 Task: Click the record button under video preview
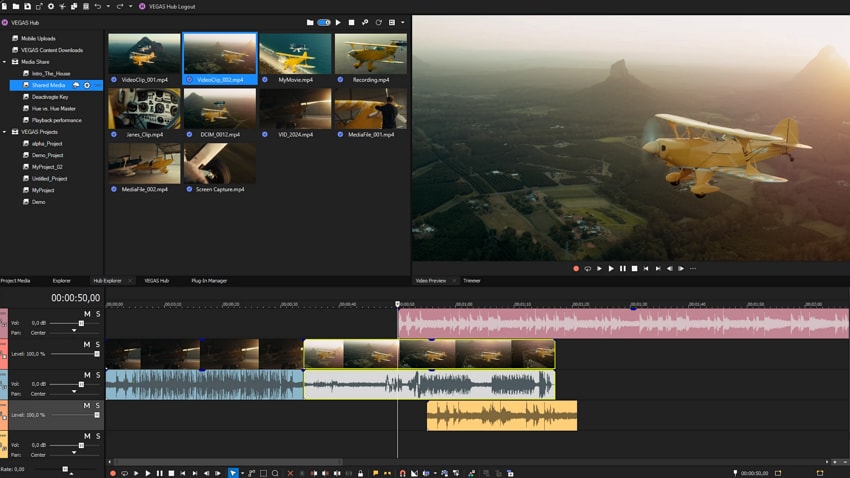[576, 268]
